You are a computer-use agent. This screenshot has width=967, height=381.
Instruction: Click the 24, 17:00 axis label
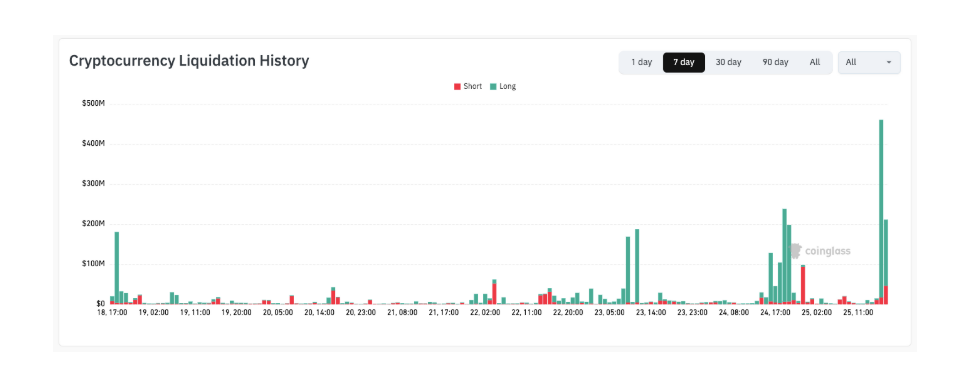(775, 313)
